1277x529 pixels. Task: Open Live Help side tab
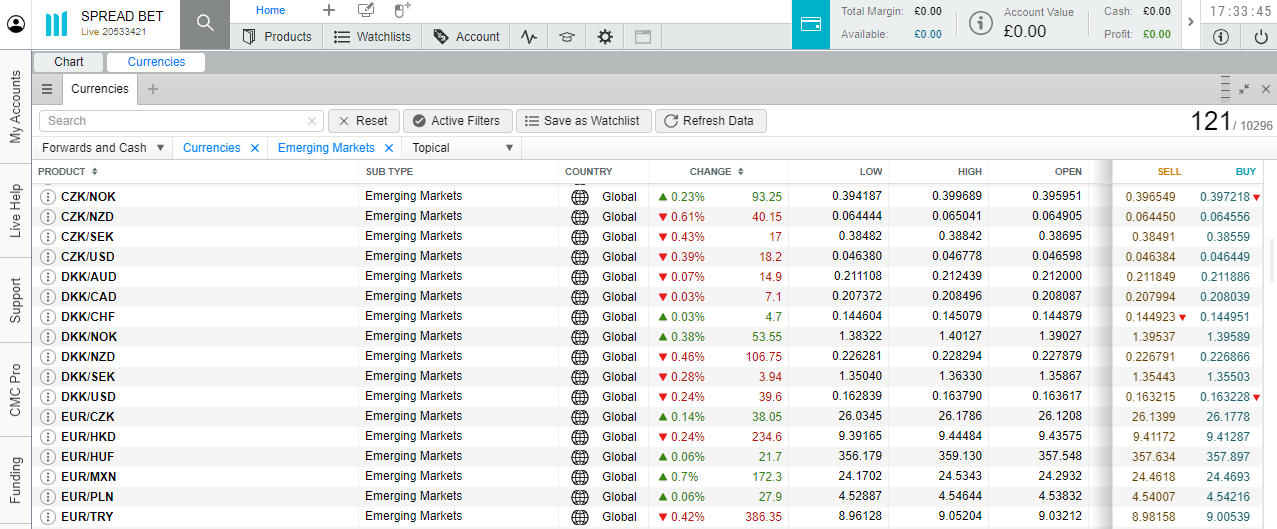(15, 210)
